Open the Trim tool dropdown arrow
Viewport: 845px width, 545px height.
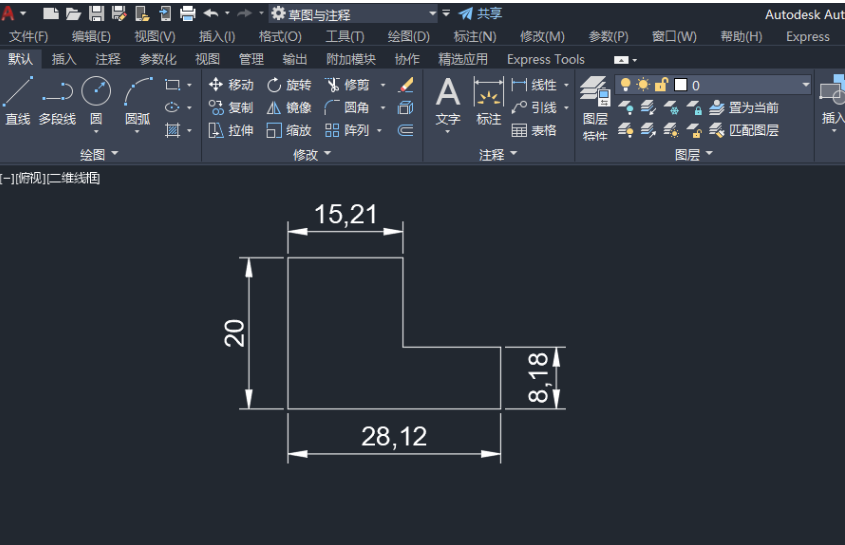[383, 85]
